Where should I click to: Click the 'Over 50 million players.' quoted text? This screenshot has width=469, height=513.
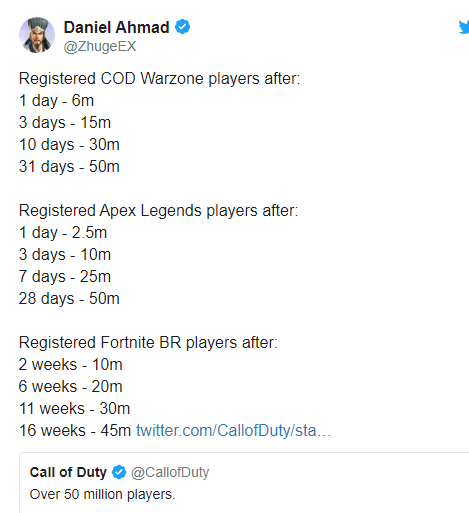102,494
